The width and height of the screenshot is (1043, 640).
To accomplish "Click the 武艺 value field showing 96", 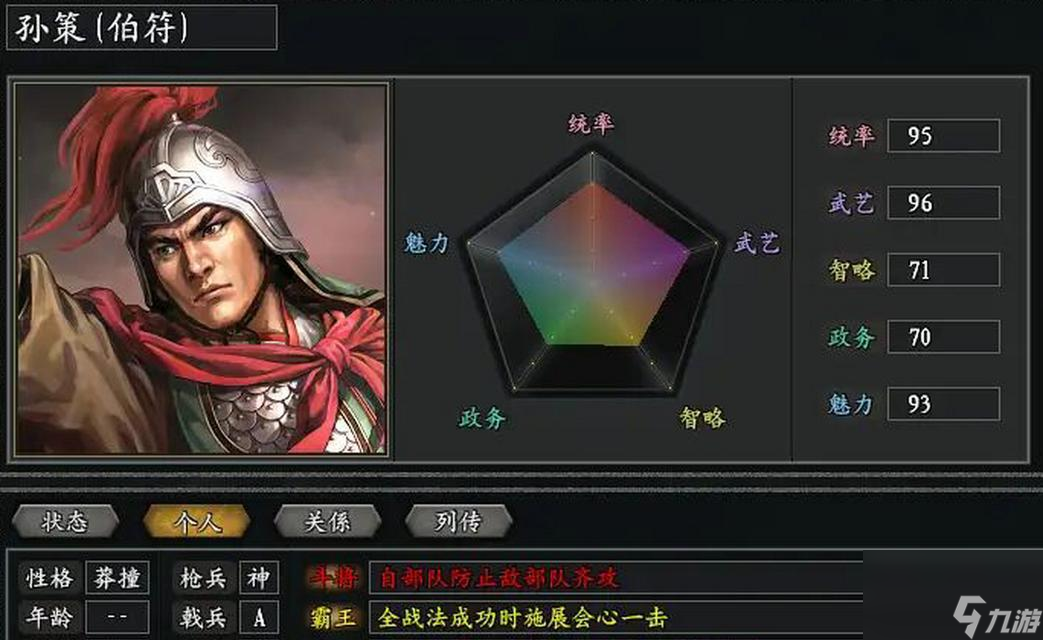I will point(943,203).
